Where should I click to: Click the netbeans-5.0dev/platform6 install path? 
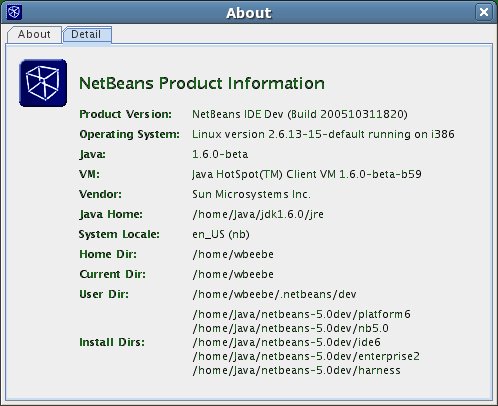pyautogui.click(x=301, y=314)
